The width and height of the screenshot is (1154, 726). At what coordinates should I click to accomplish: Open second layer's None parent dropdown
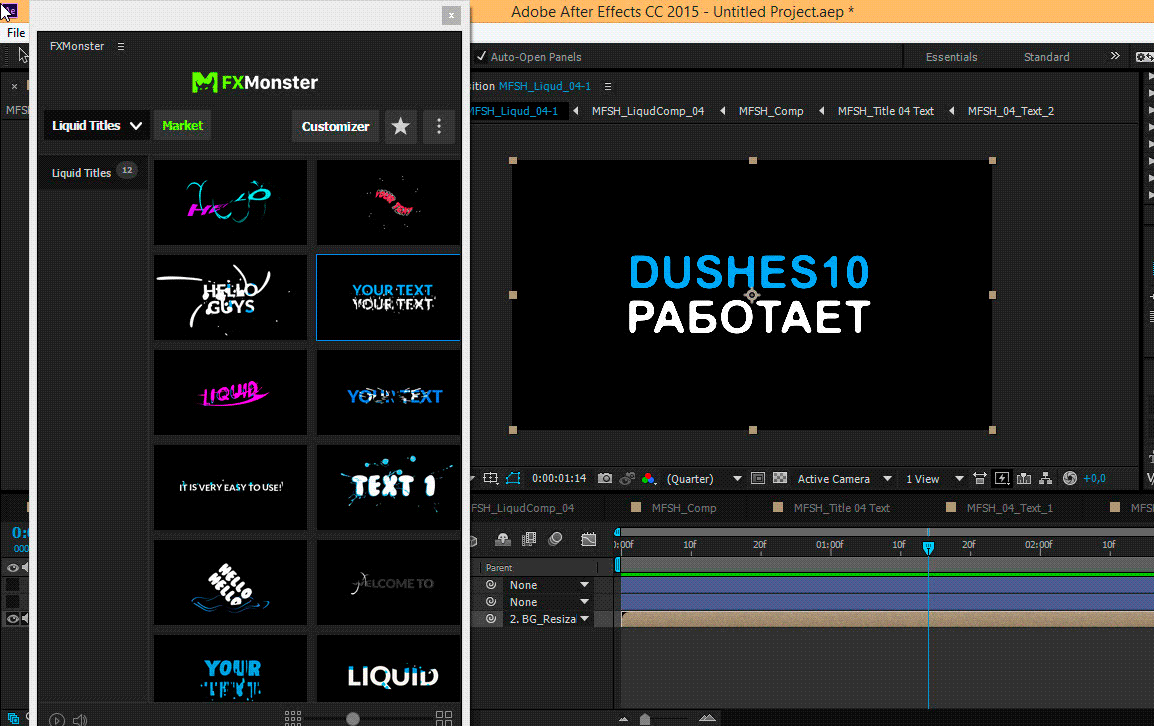click(x=549, y=602)
